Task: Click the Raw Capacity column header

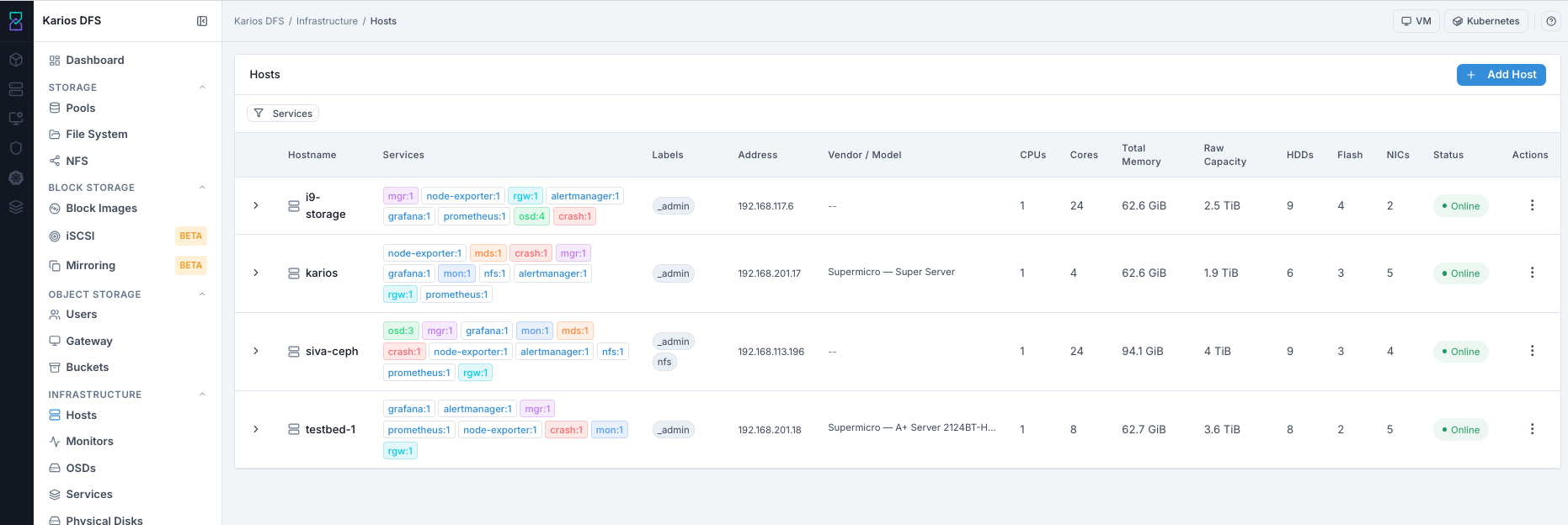Action: pyautogui.click(x=1224, y=155)
